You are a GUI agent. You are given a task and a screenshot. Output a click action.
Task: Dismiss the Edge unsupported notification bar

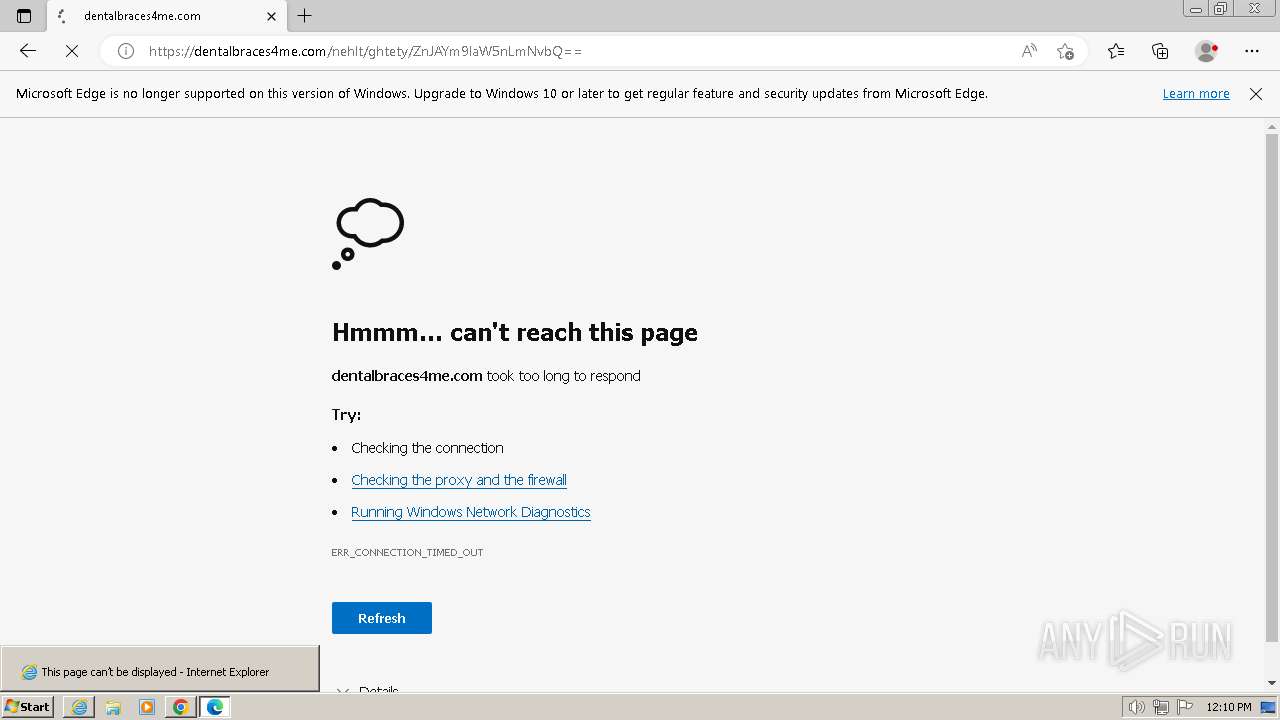click(x=1256, y=93)
